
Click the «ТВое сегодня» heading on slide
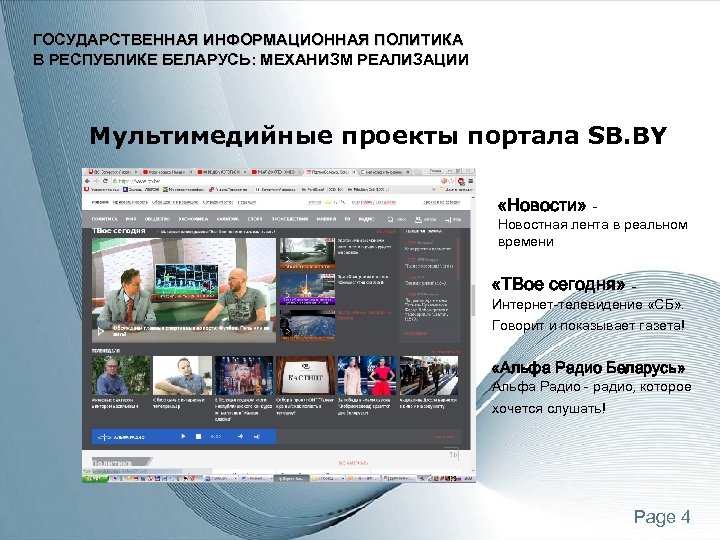click(x=558, y=285)
